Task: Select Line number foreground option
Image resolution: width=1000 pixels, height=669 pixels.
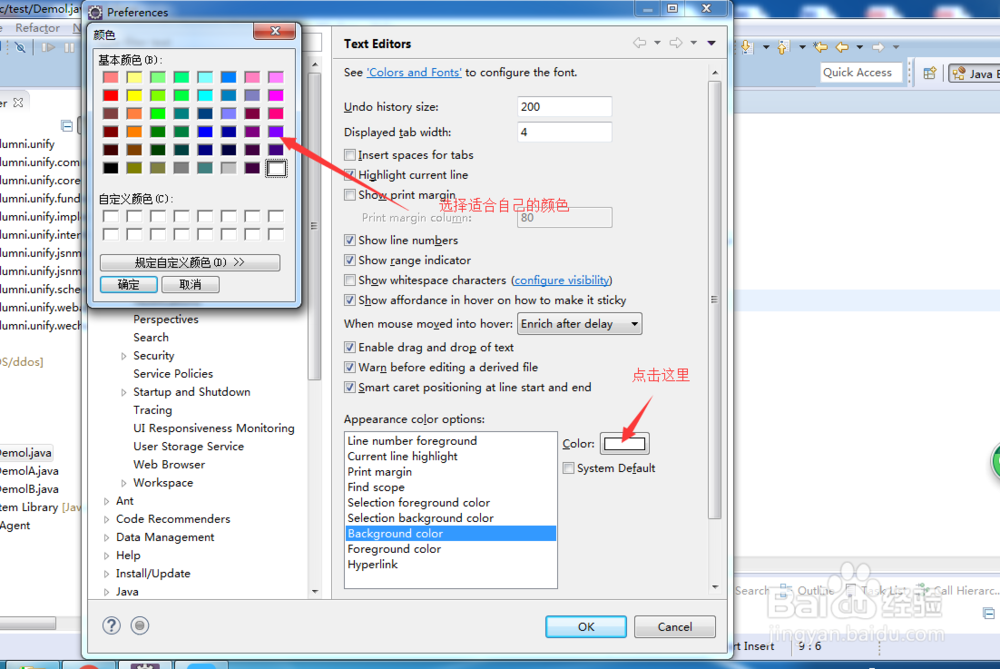Action: (x=450, y=441)
